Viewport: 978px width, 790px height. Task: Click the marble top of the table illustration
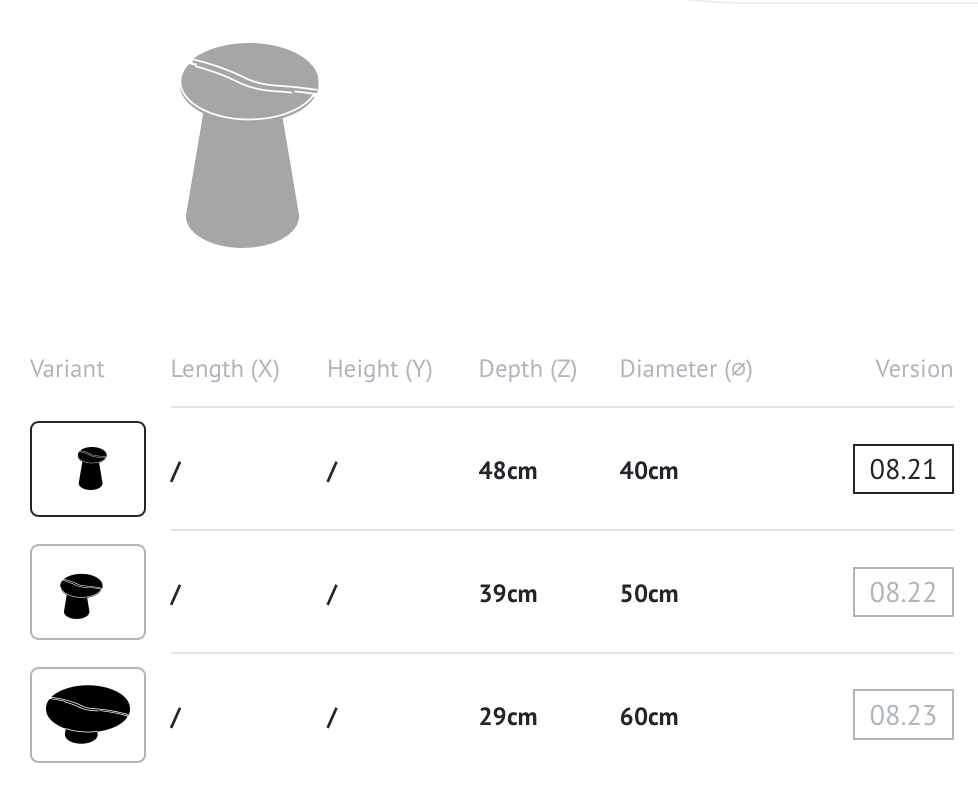(249, 81)
